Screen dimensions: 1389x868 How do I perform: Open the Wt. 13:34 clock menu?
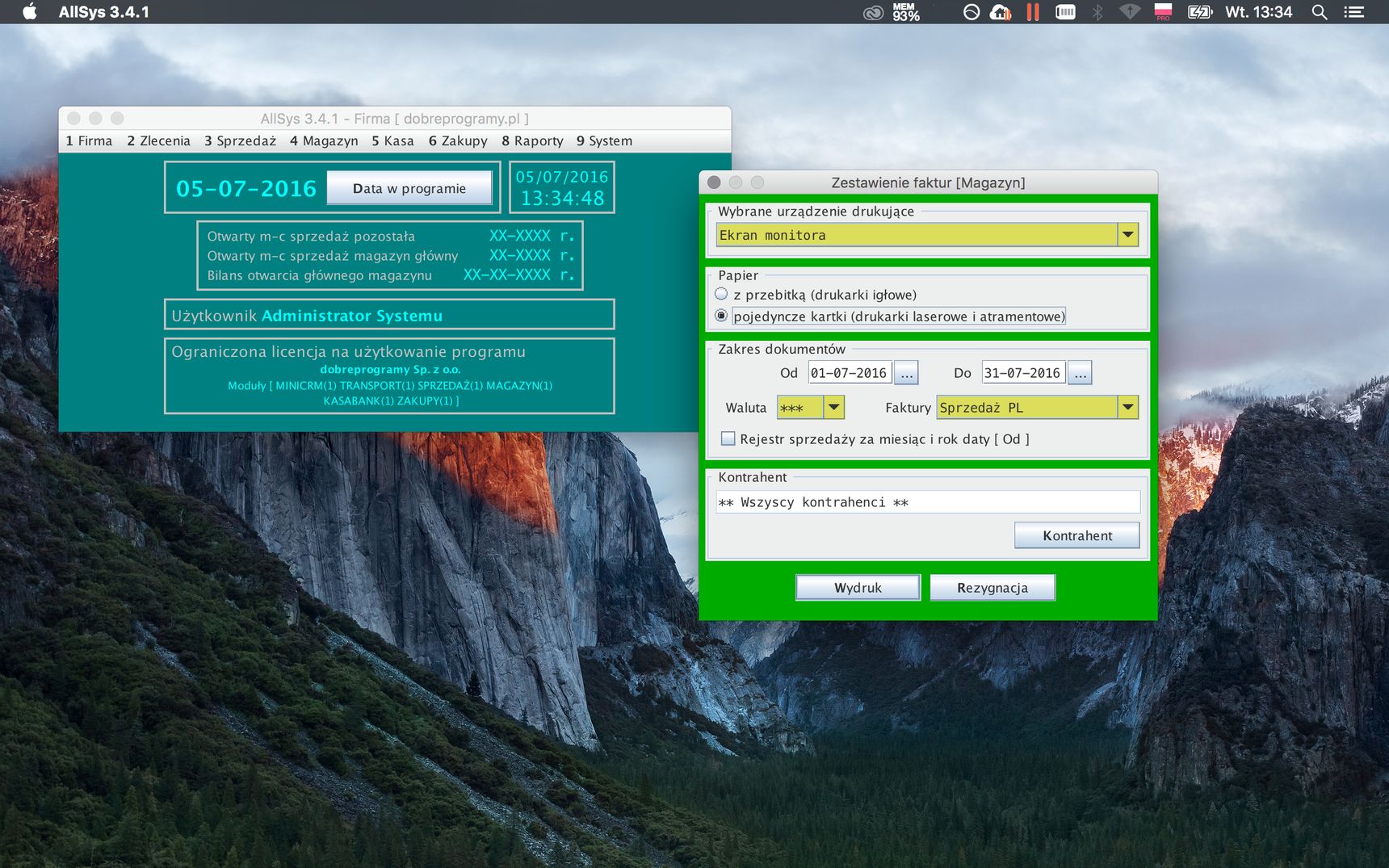click(1258, 12)
